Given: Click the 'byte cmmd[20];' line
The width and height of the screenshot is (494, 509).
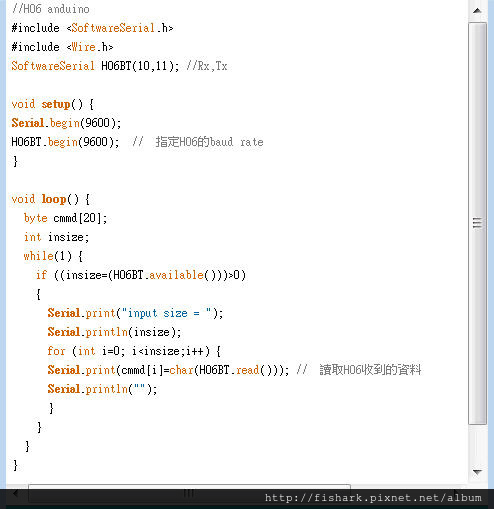Looking at the screenshot, I should 65,218.
